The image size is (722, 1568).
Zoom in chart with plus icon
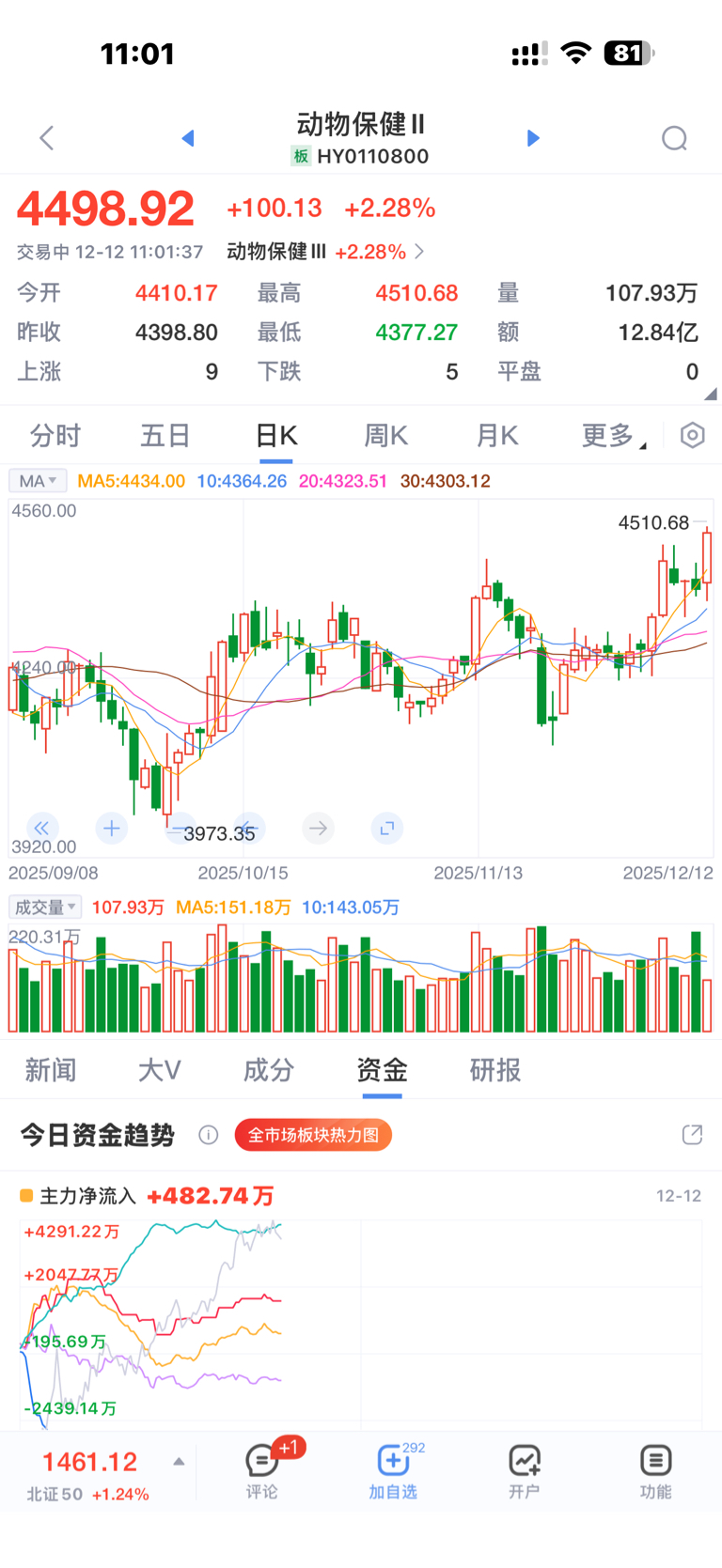pos(111,828)
